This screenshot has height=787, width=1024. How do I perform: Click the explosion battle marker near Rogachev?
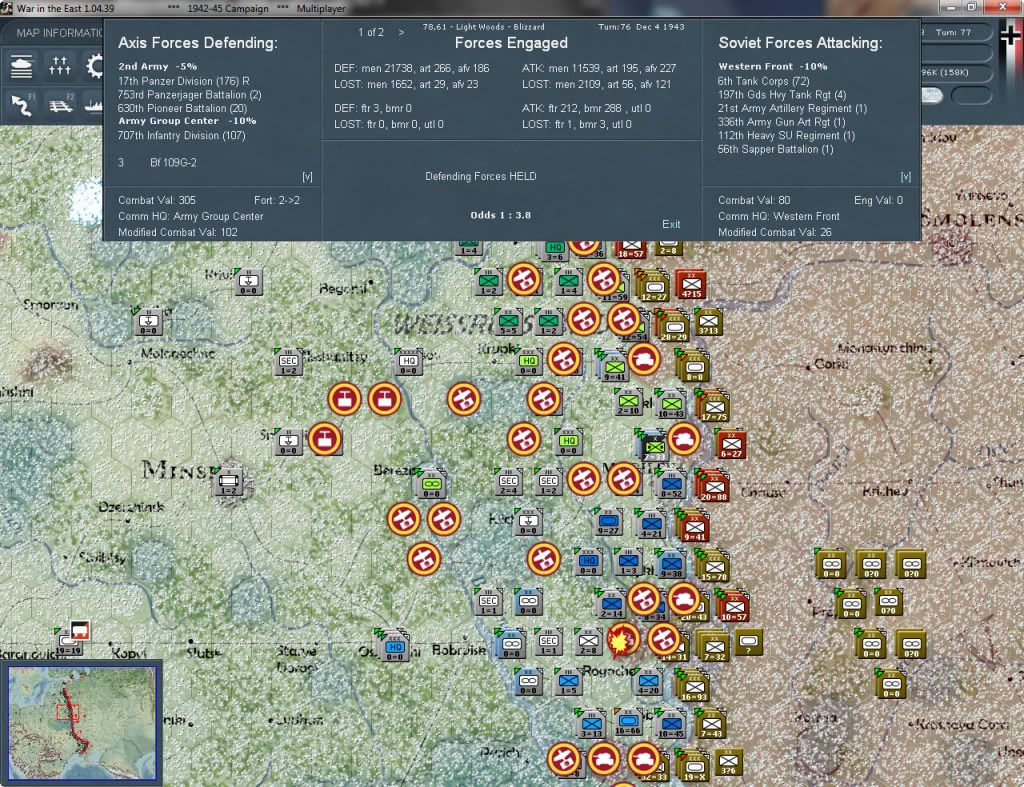[x=623, y=640]
